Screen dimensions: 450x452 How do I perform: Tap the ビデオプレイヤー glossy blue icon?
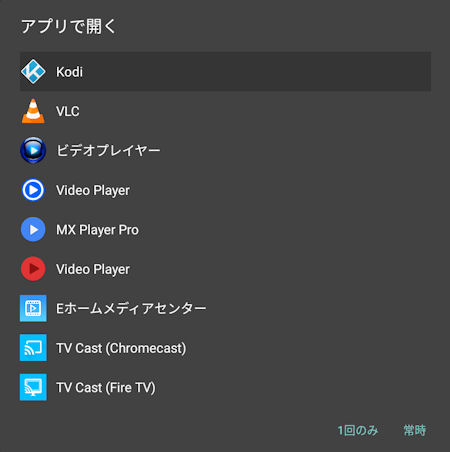[x=33, y=150]
